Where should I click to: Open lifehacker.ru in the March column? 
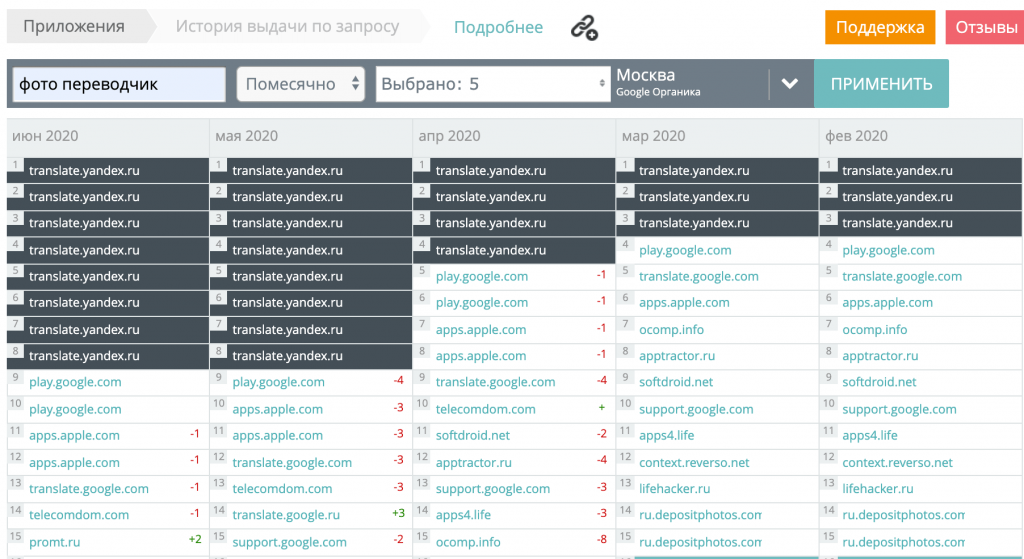(x=675, y=488)
